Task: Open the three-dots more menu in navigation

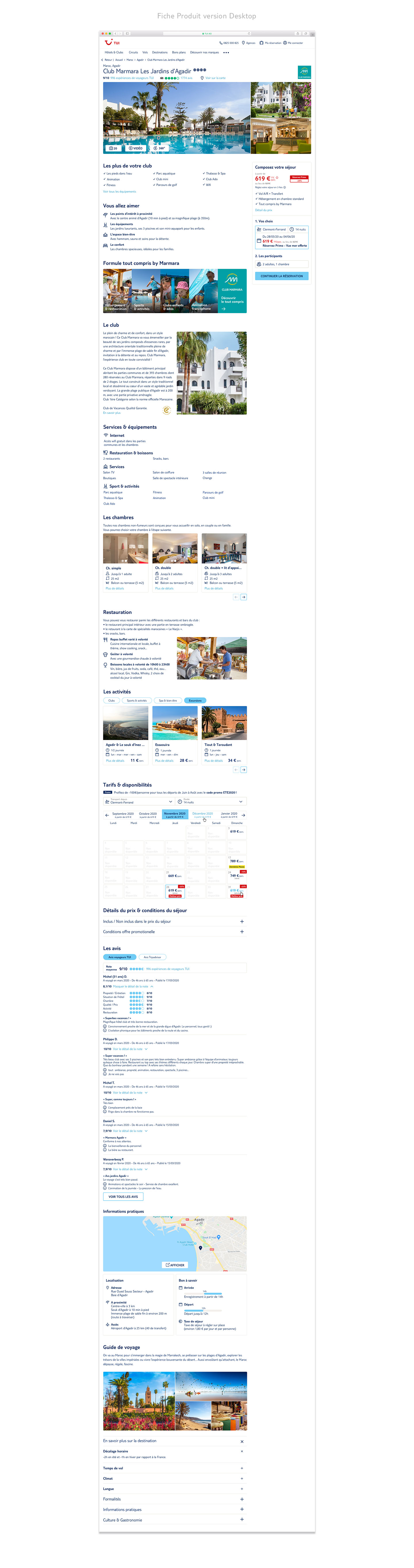Action: (227, 52)
